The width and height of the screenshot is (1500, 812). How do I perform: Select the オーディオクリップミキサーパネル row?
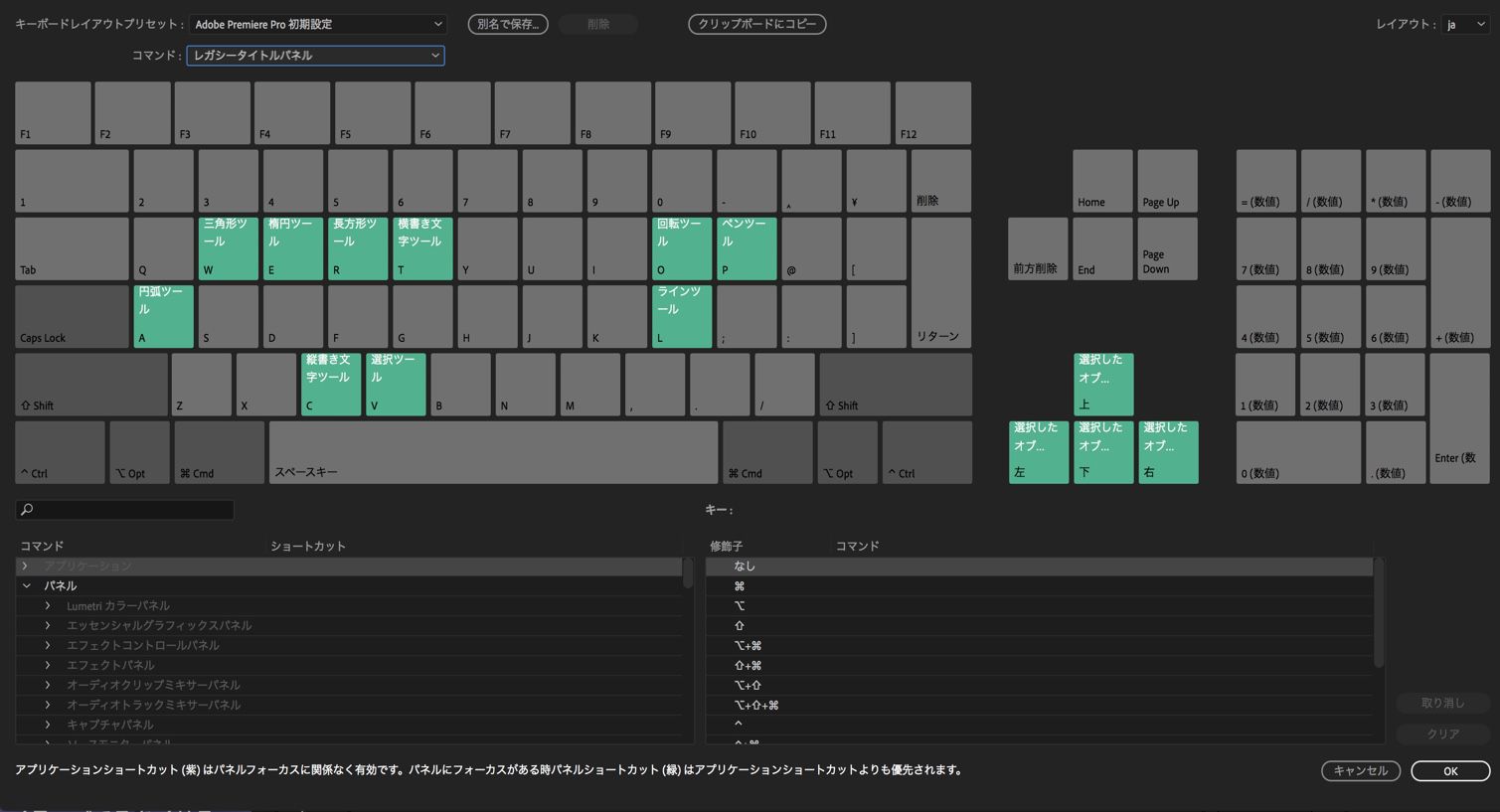pos(349,685)
